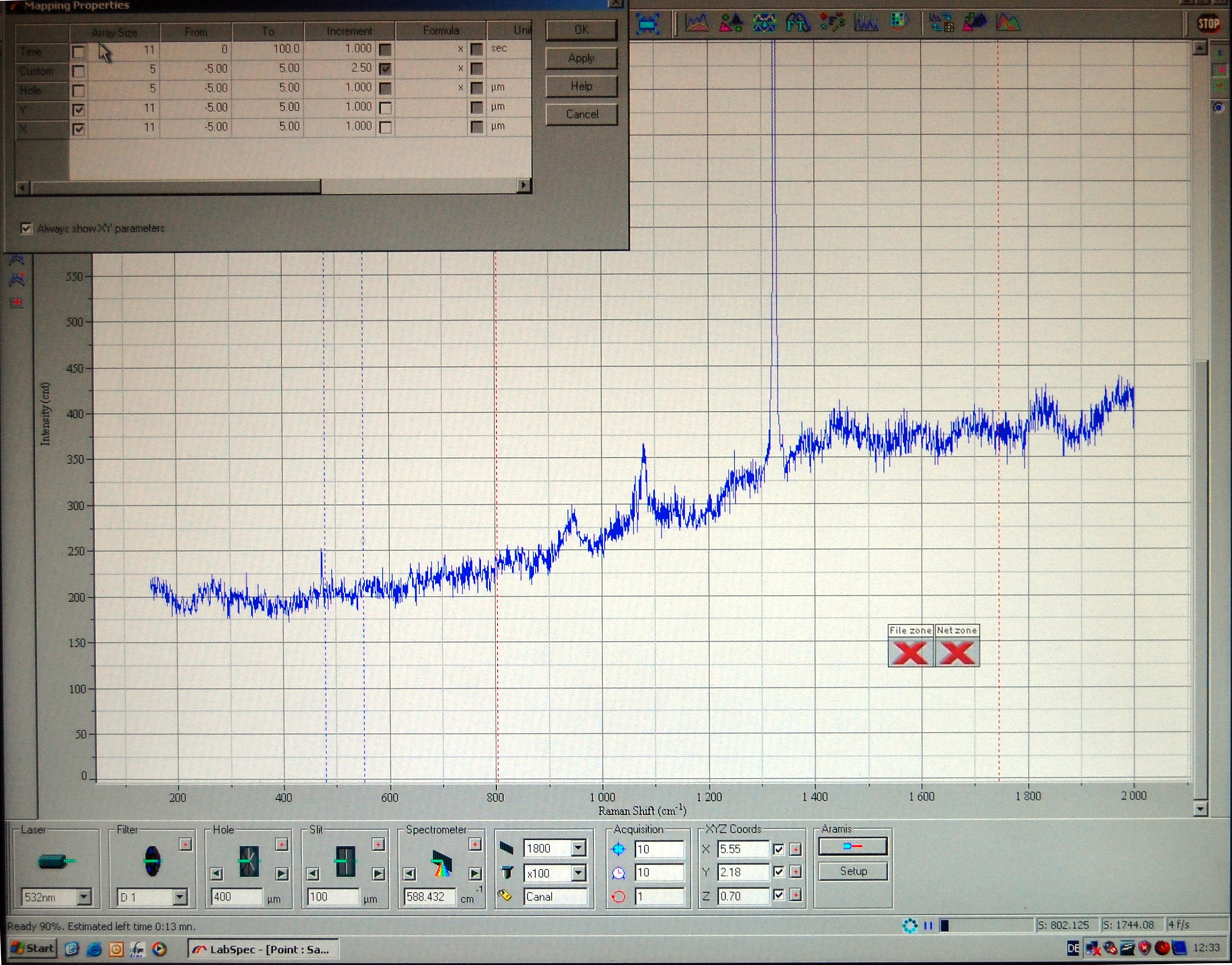
Task: Open the 1800 grating dropdown
Action: (x=579, y=848)
